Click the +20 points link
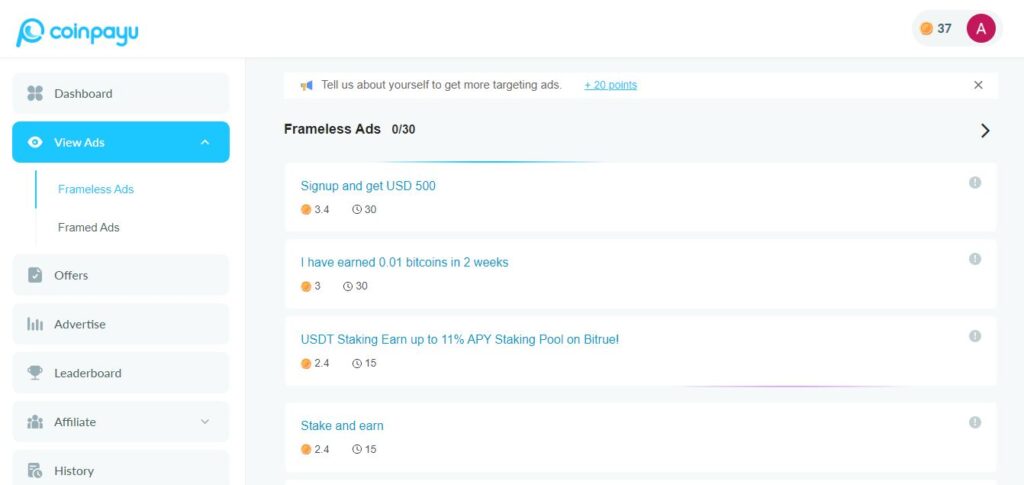 click(610, 85)
